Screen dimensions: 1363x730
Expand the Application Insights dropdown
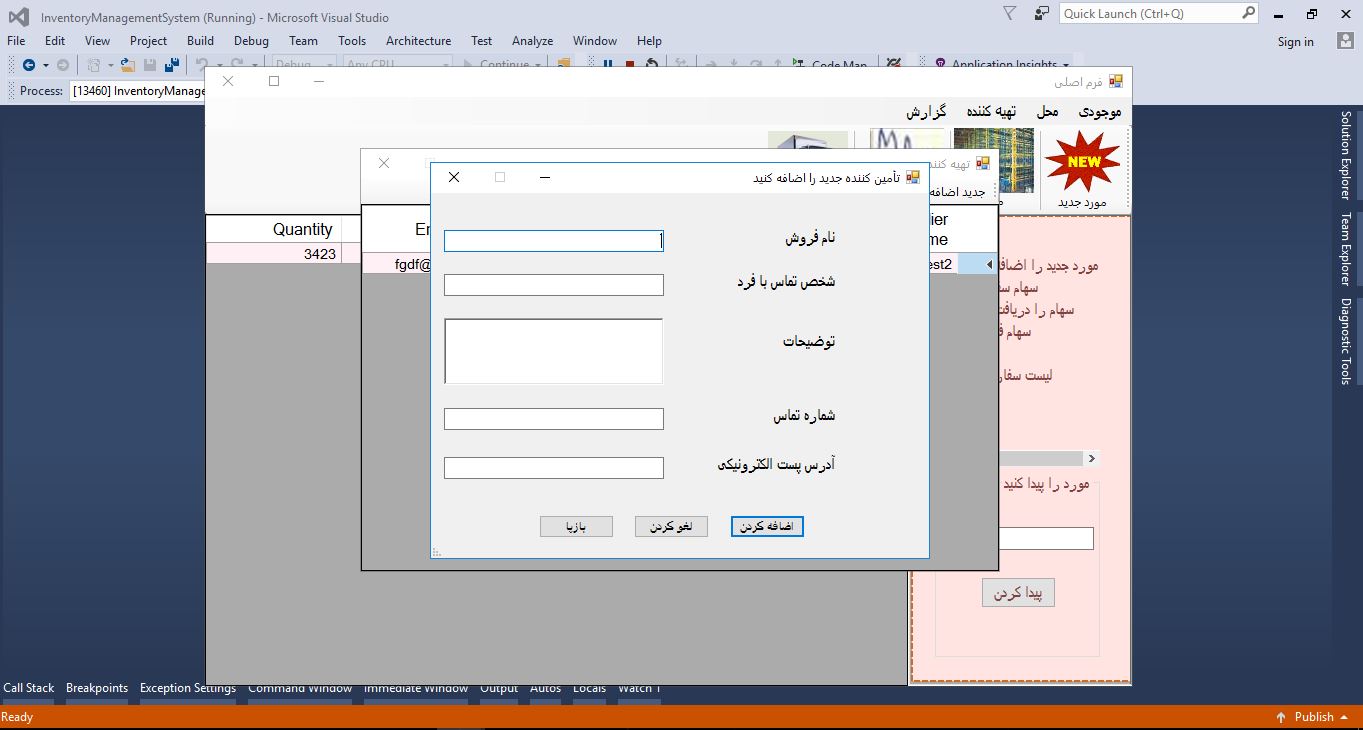pyautogui.click(x=1066, y=65)
